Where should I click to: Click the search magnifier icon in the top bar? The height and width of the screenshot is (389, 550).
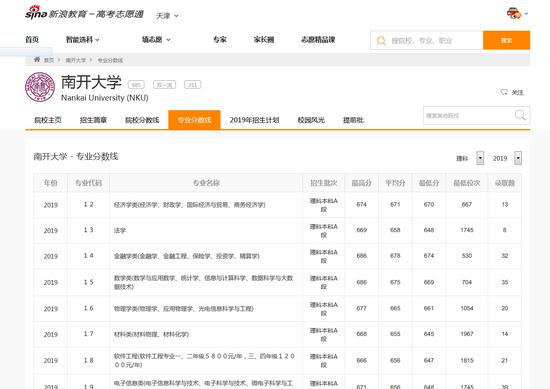[x=381, y=41]
